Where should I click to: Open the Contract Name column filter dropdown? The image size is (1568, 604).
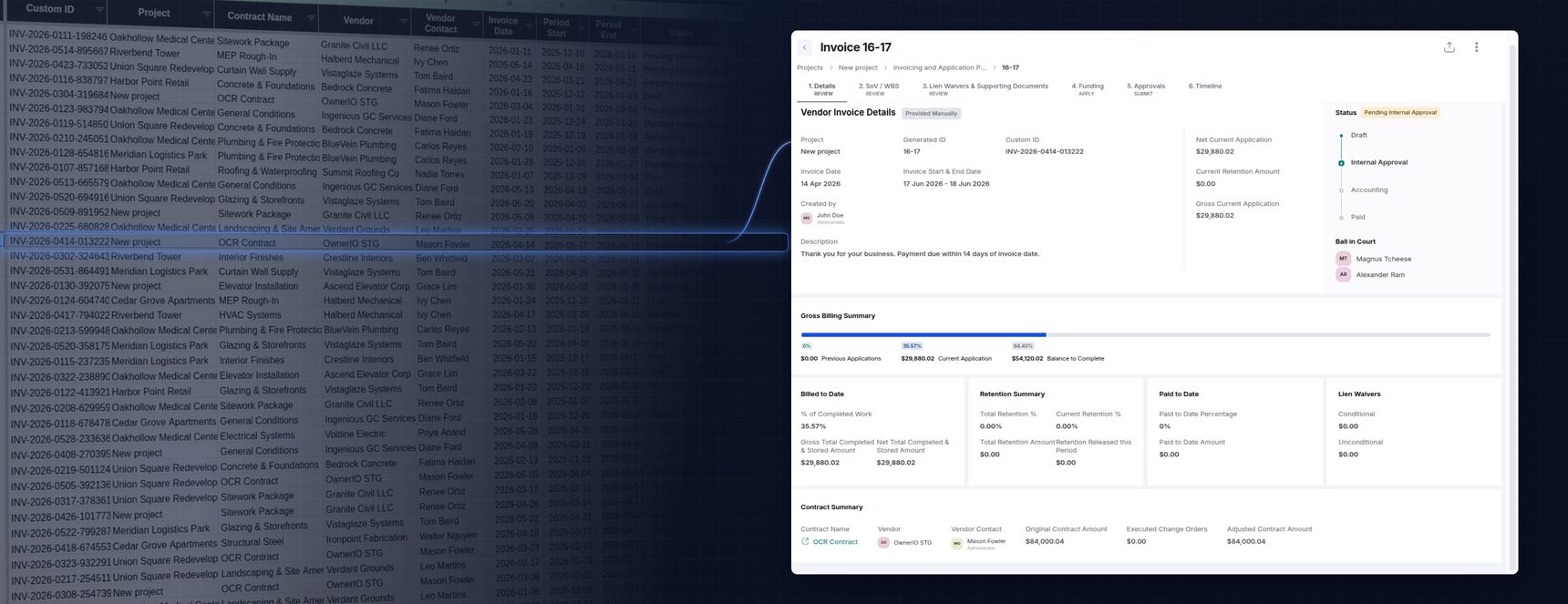click(x=311, y=17)
